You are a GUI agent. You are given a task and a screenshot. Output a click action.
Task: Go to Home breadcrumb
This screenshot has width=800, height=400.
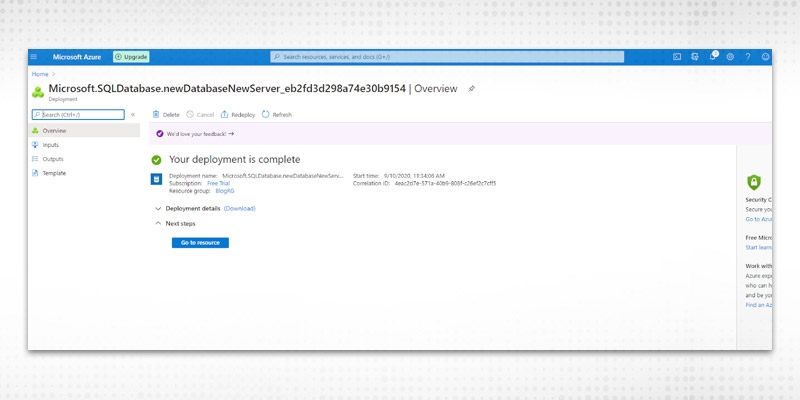[x=40, y=74]
